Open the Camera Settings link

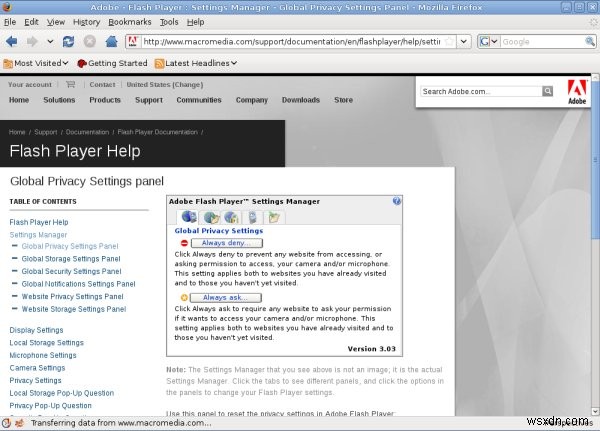click(37, 368)
